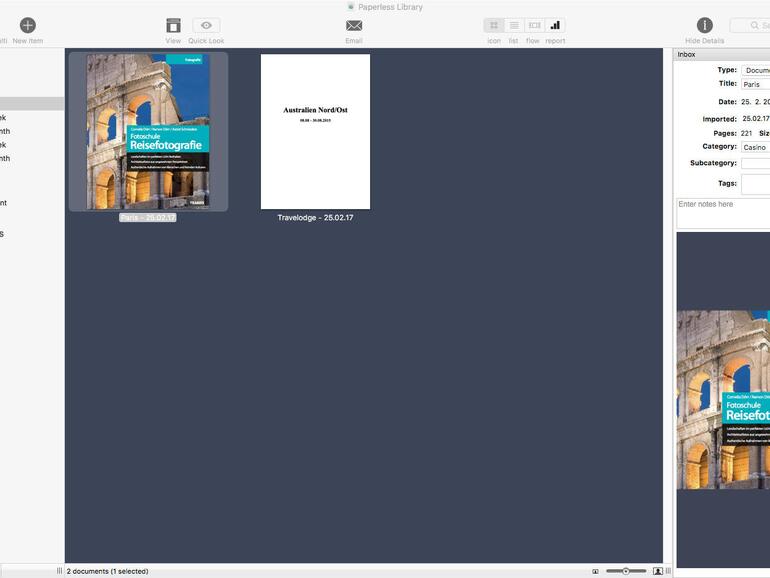Click the Travelodge - 25.02.17 label
Image resolution: width=770 pixels, height=578 pixels.
pos(315,218)
